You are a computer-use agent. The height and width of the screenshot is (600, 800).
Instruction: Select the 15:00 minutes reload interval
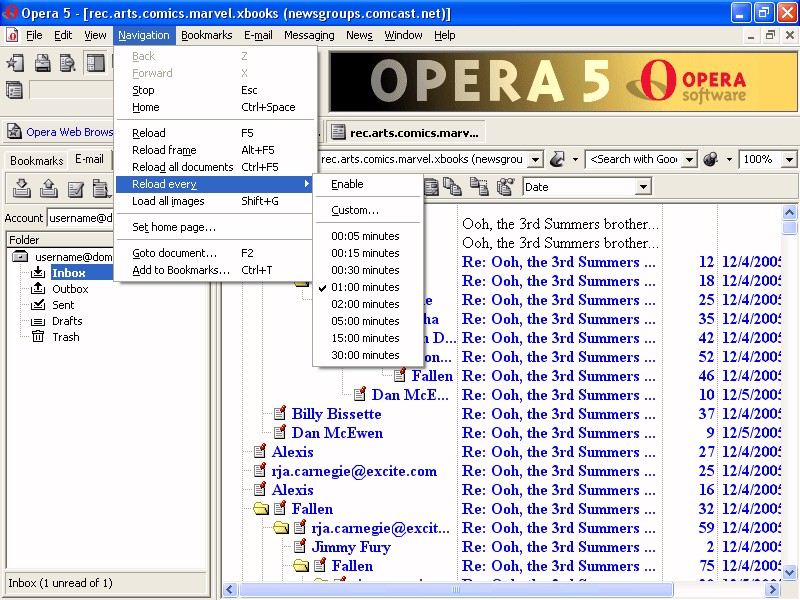click(365, 338)
